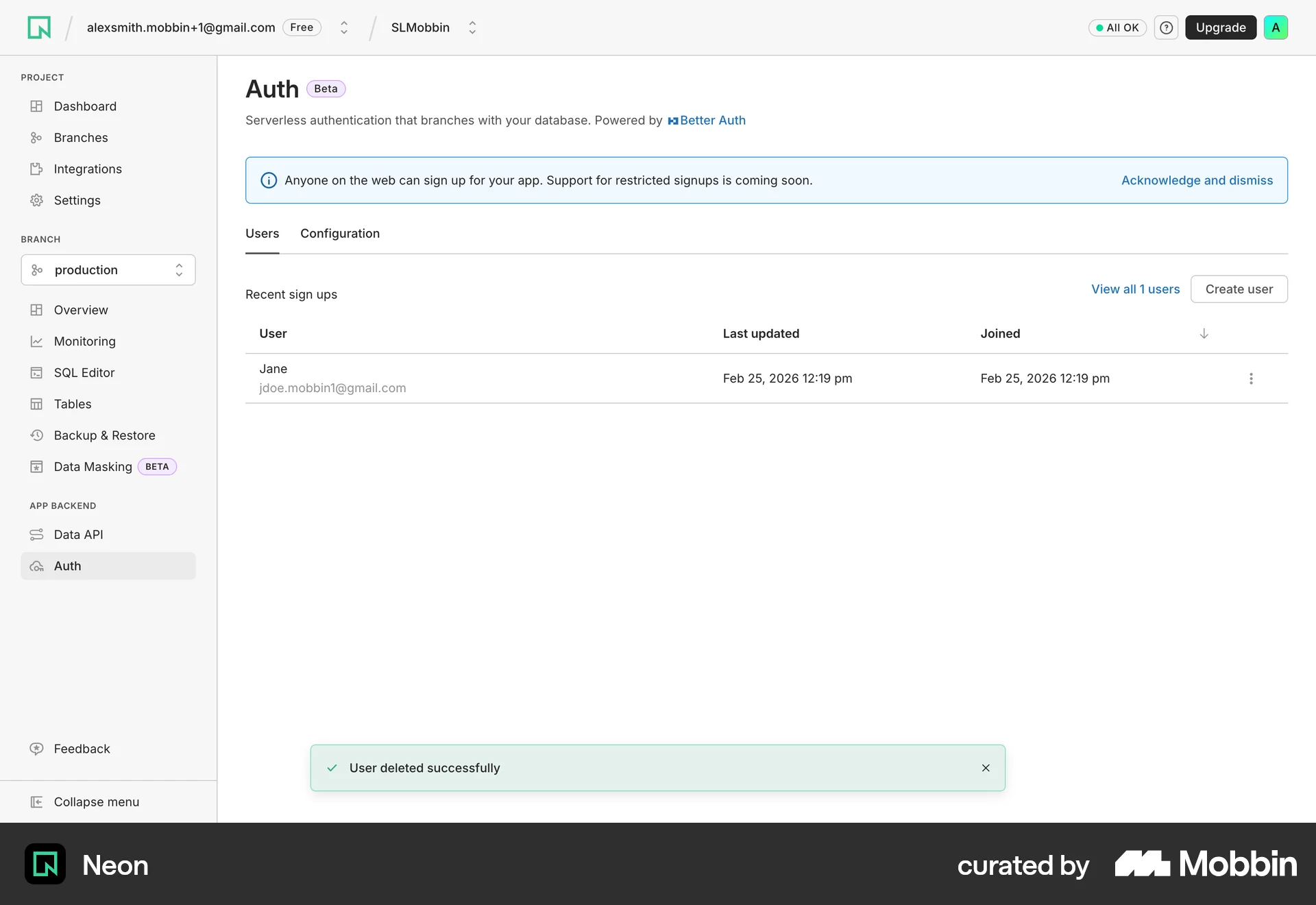Click the Neon logo in top bar
The image size is (1316, 905).
pyautogui.click(x=39, y=27)
